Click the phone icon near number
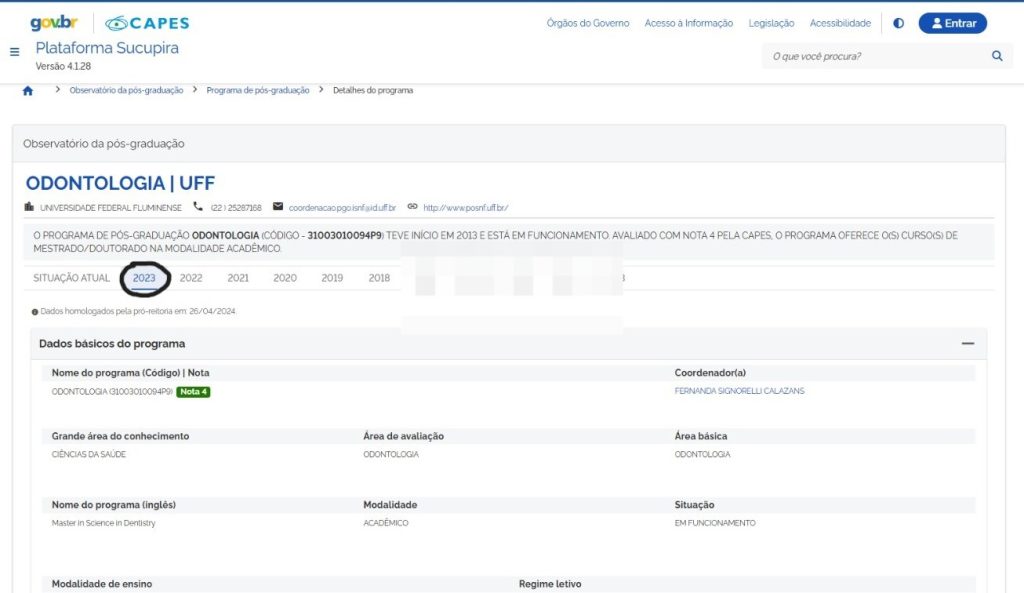This screenshot has height=593, width=1024. pyautogui.click(x=198, y=206)
